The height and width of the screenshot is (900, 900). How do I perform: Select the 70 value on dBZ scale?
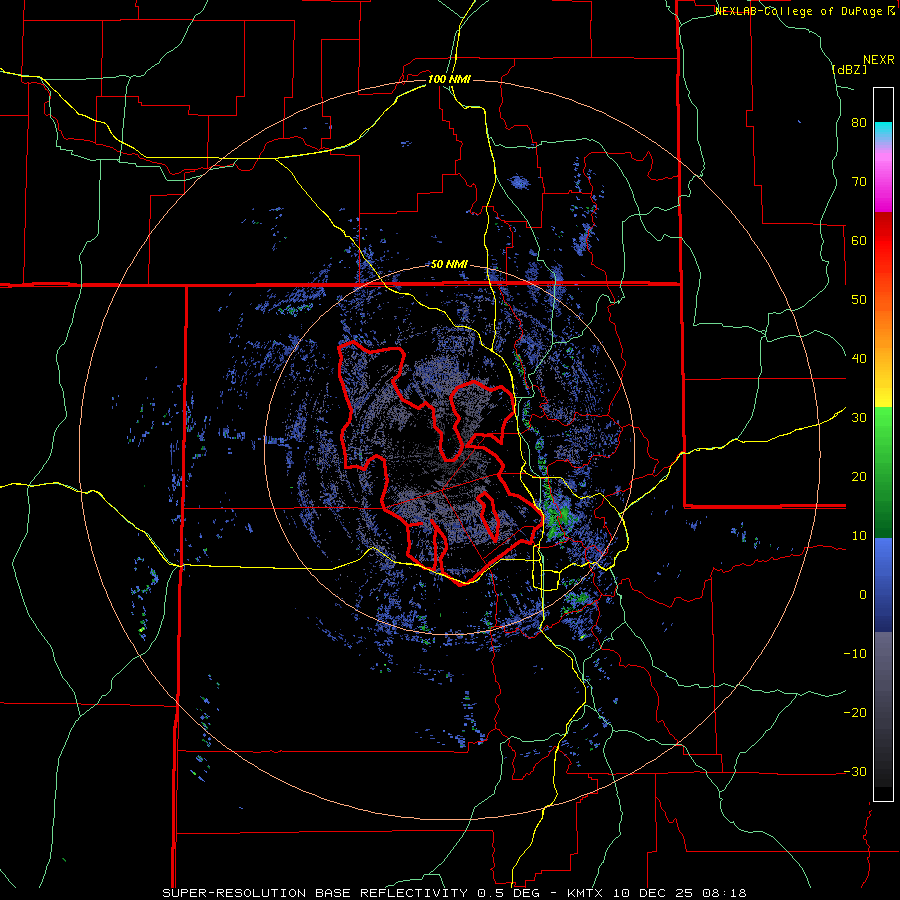coord(859,182)
